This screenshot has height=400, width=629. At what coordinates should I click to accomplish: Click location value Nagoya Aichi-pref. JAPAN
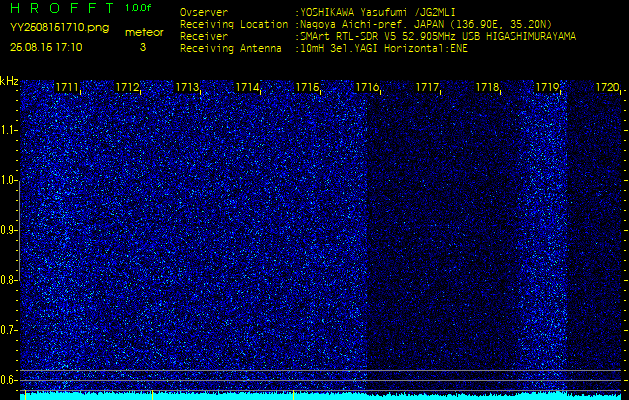coord(373,24)
